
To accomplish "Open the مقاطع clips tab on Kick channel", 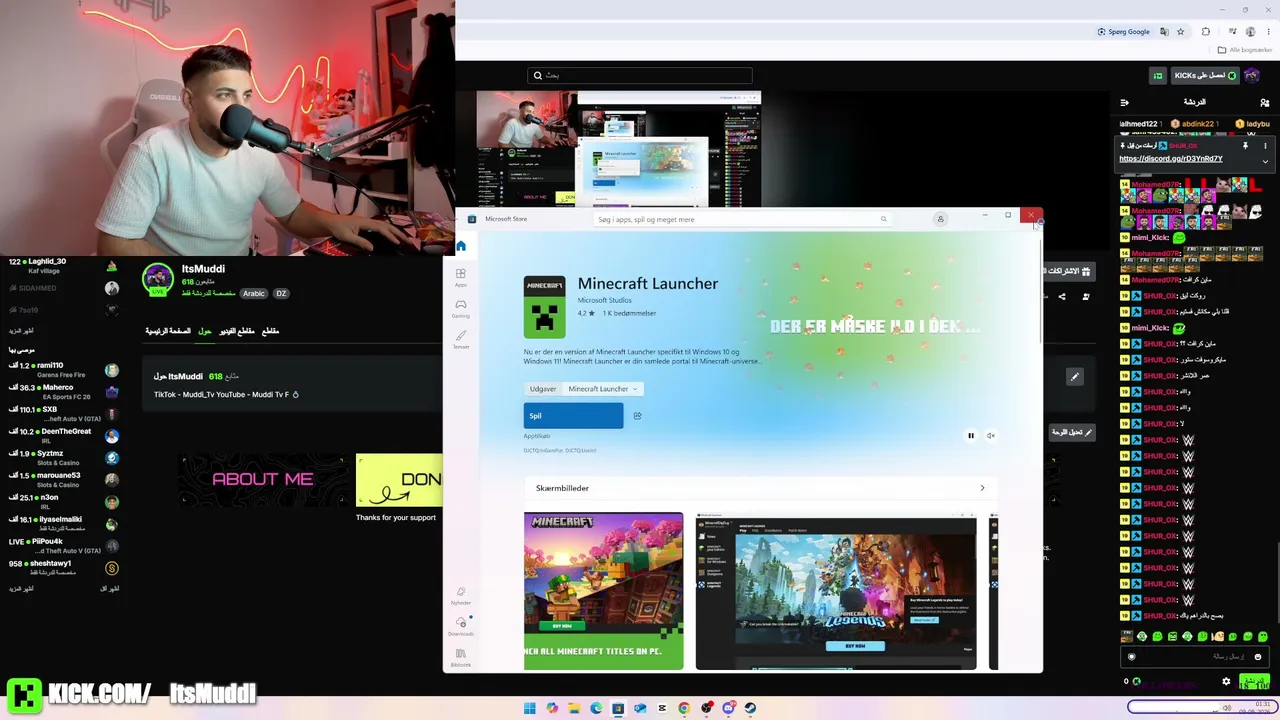I will coord(270,331).
